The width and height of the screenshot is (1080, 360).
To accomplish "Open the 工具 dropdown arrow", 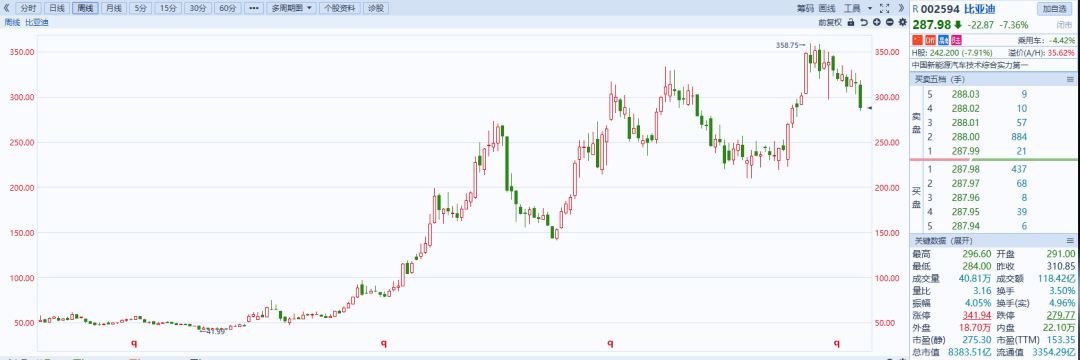I will pyautogui.click(x=870, y=8).
